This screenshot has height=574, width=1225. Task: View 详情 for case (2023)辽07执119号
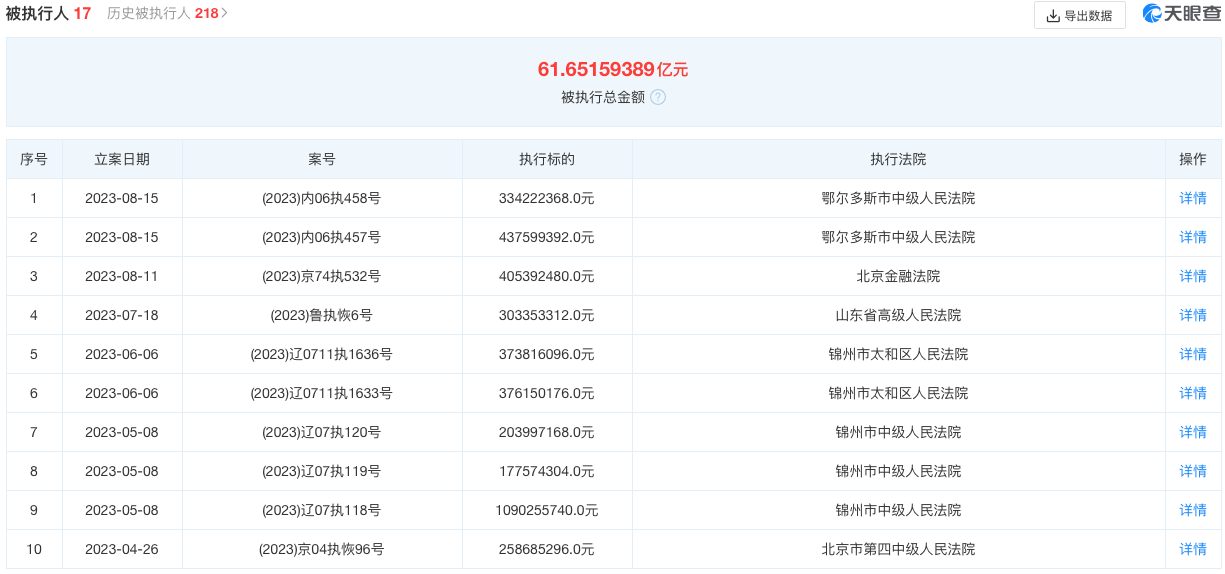1192,471
